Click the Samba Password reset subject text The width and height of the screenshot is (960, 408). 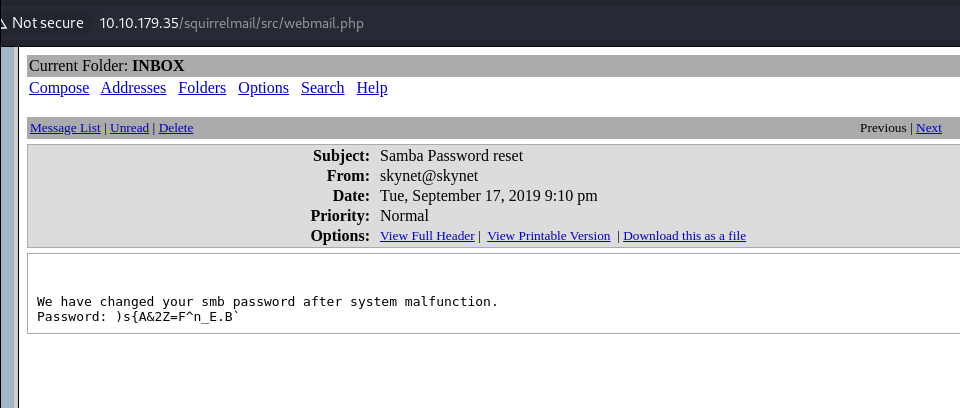pyautogui.click(x=451, y=156)
